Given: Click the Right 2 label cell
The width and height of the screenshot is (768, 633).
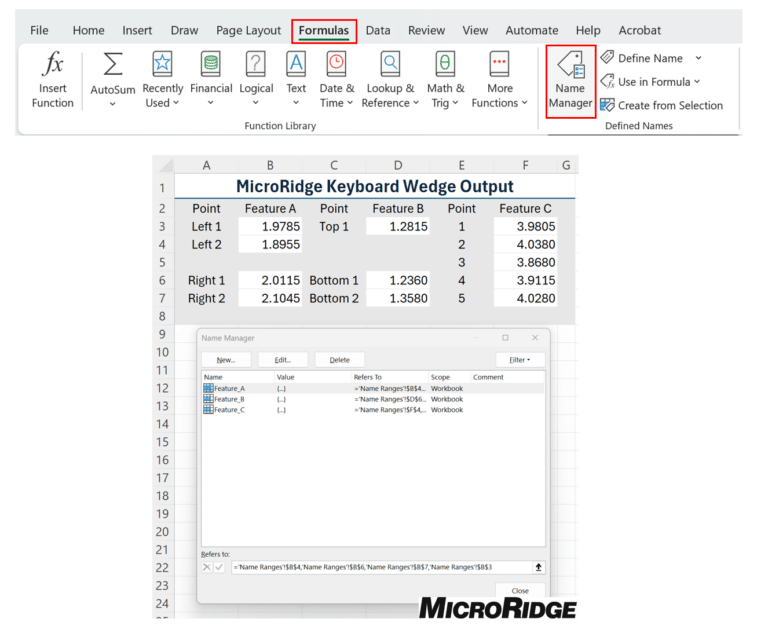Looking at the screenshot, I should pos(207,298).
